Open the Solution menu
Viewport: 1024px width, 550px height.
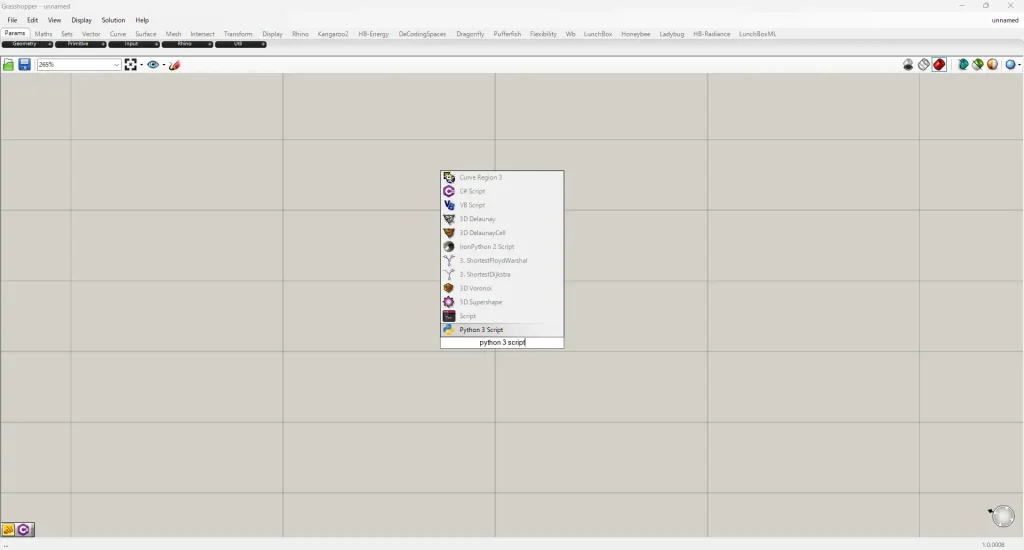click(x=113, y=20)
